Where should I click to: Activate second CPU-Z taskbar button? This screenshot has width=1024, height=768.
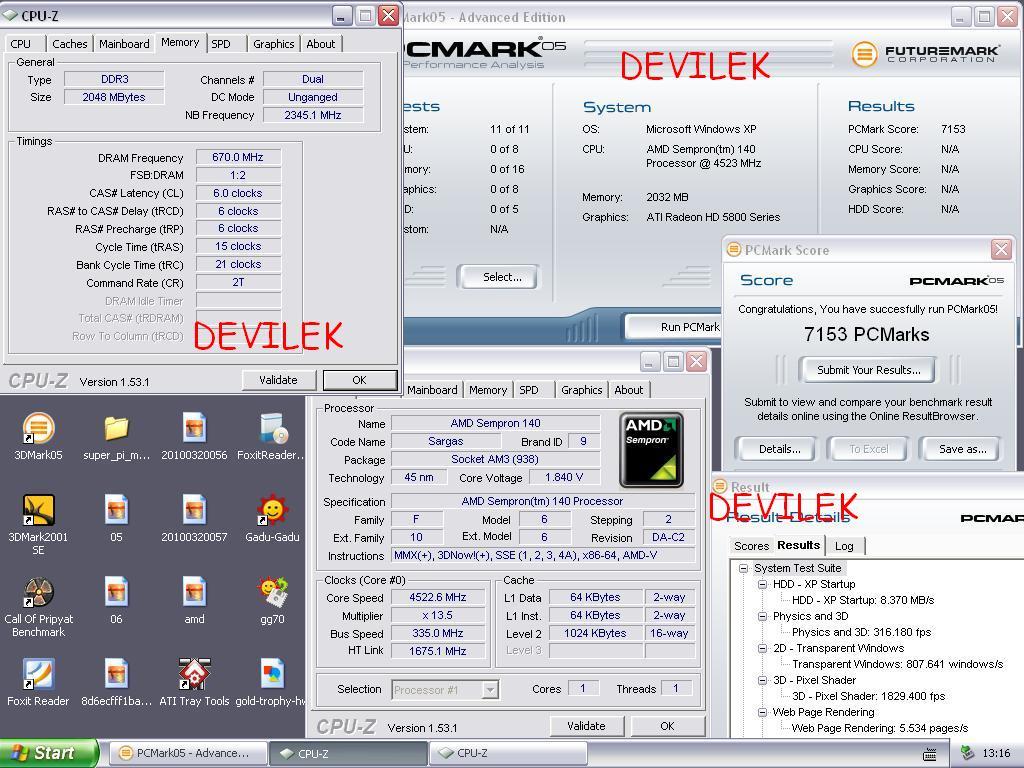(x=507, y=753)
